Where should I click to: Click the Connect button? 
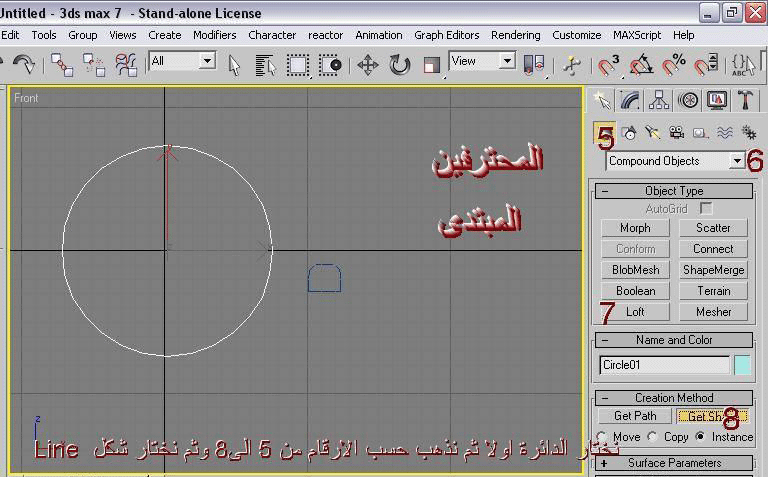(x=713, y=249)
